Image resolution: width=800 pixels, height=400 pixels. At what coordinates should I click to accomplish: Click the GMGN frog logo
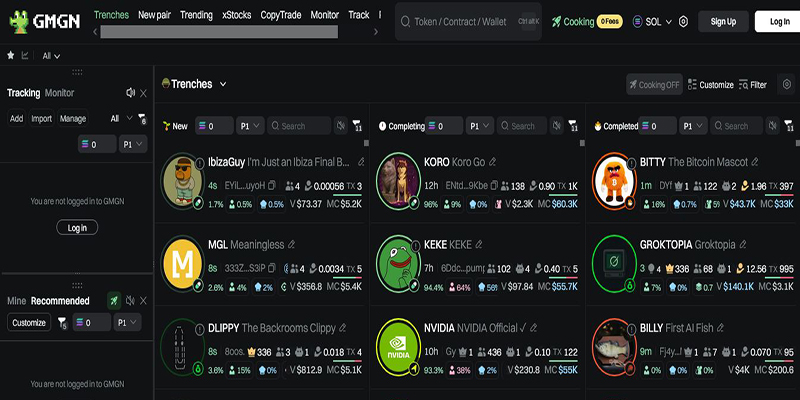point(19,22)
